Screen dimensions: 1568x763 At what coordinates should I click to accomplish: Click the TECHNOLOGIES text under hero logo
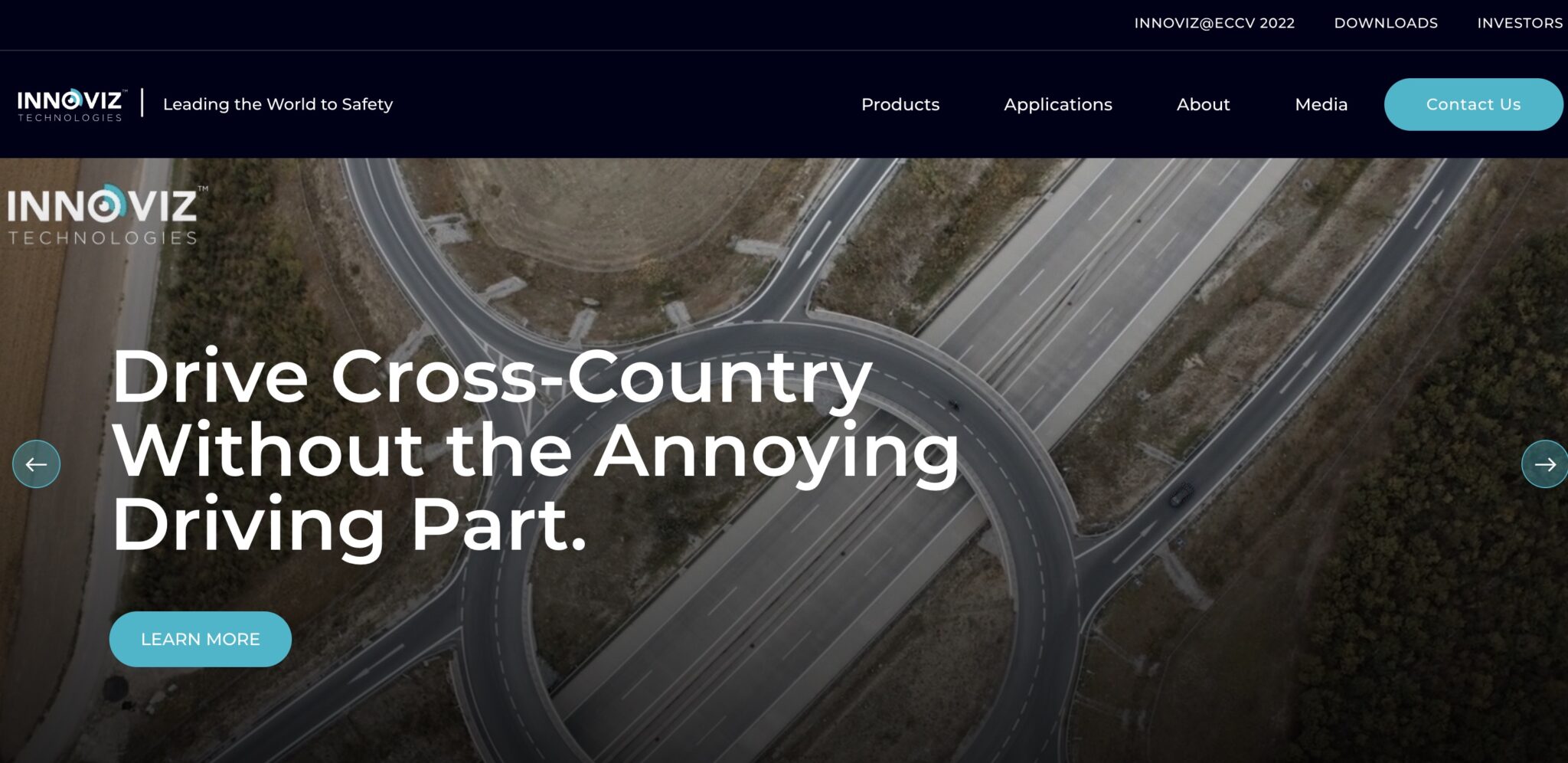coord(103,238)
